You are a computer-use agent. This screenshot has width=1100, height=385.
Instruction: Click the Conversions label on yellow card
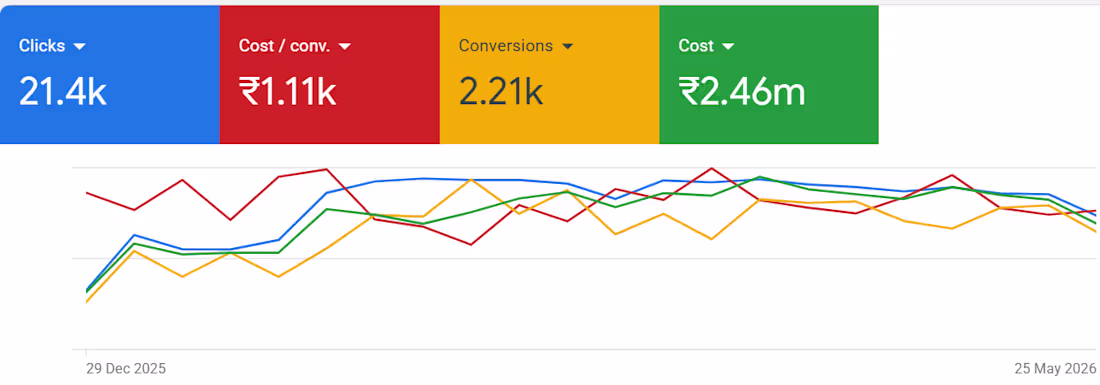506,46
